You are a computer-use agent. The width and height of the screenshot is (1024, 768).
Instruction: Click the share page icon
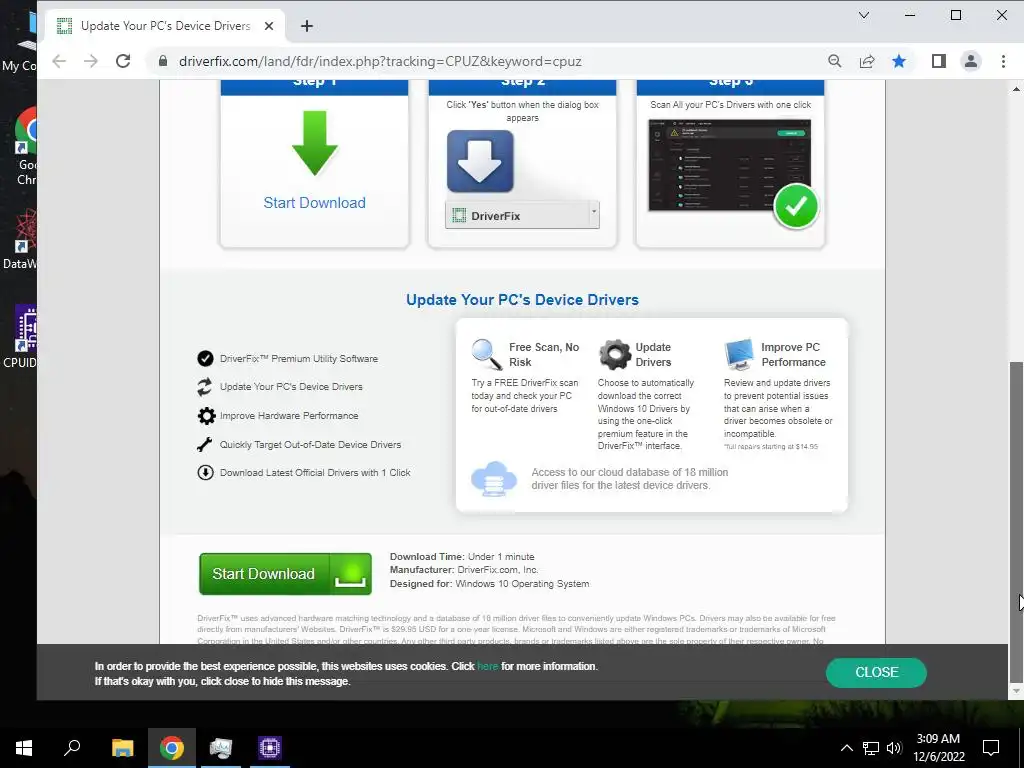(x=867, y=61)
